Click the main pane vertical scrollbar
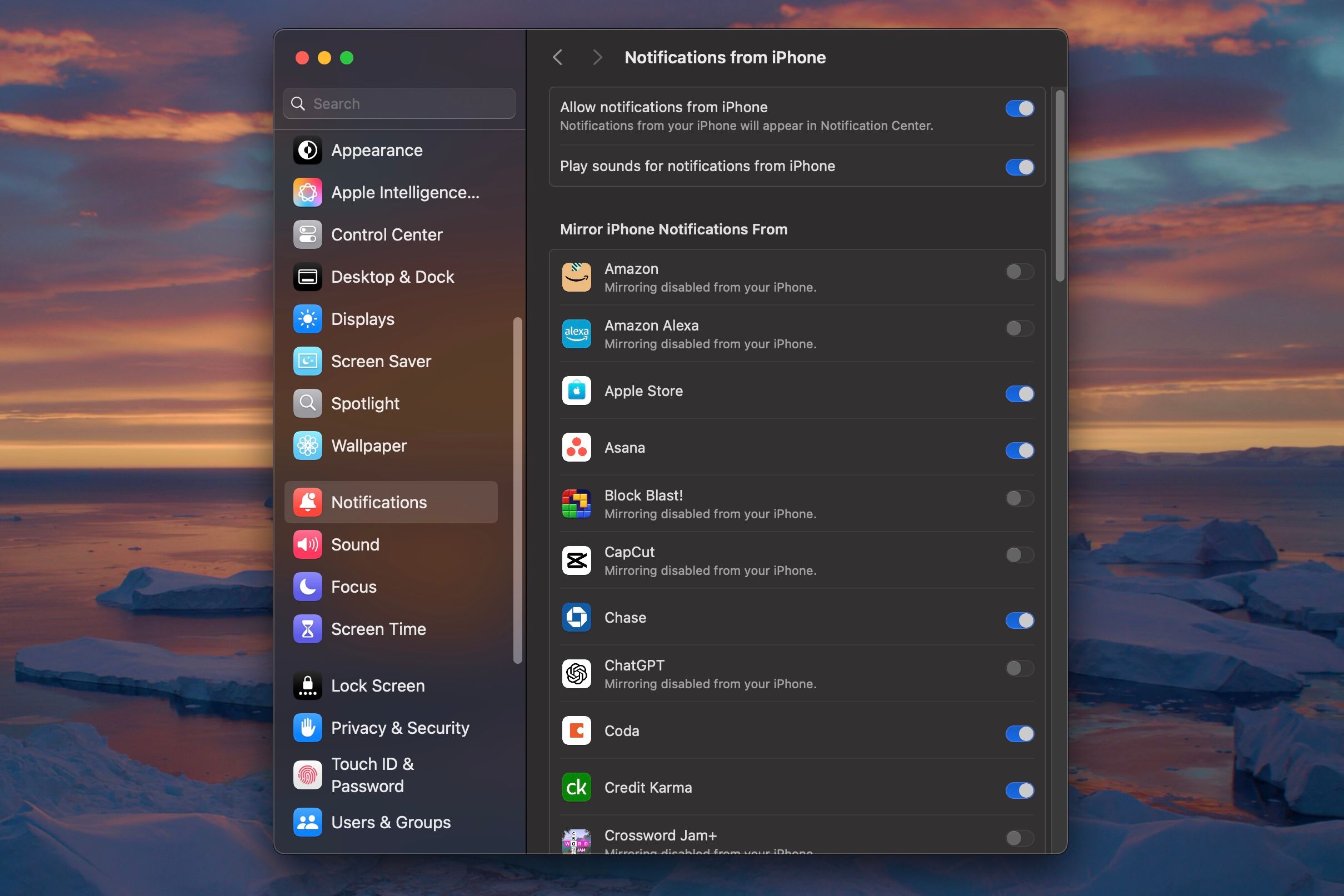The width and height of the screenshot is (1344, 896). [1060, 186]
